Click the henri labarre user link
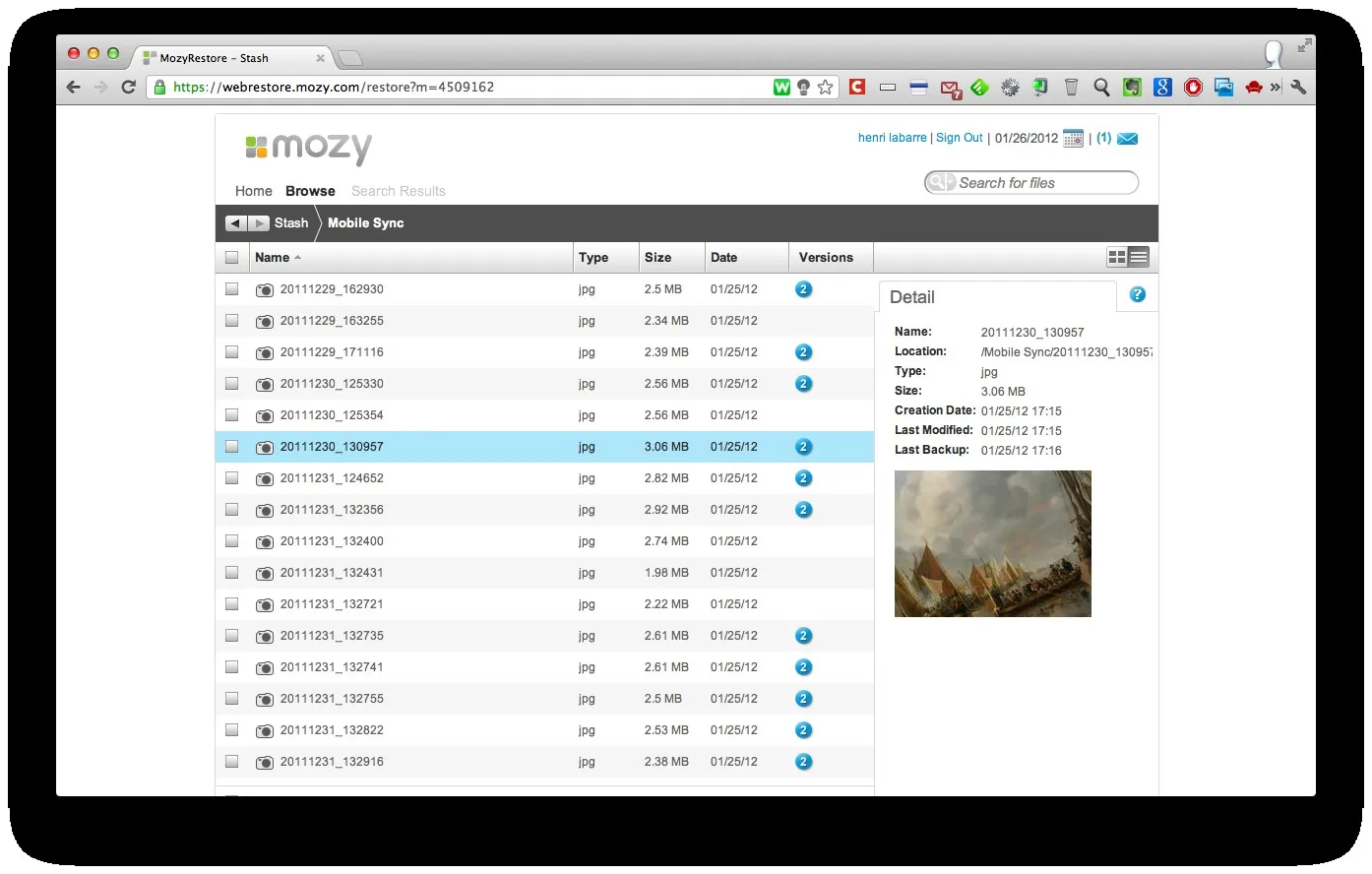1372x874 pixels. [892, 138]
